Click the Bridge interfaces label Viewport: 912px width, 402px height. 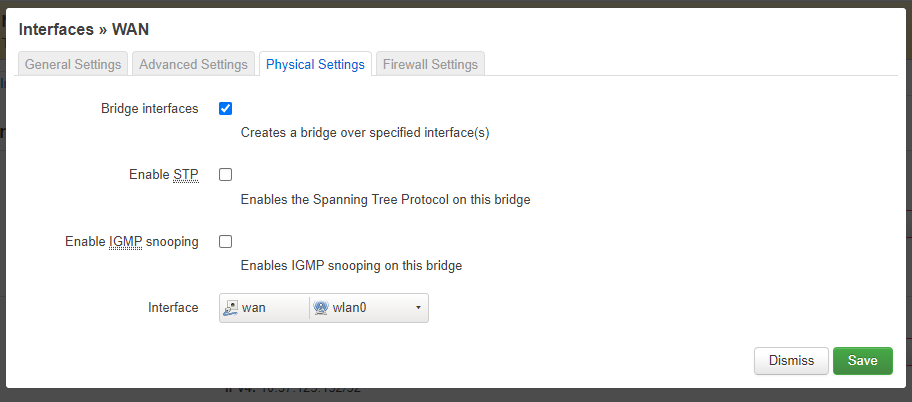tap(149, 109)
